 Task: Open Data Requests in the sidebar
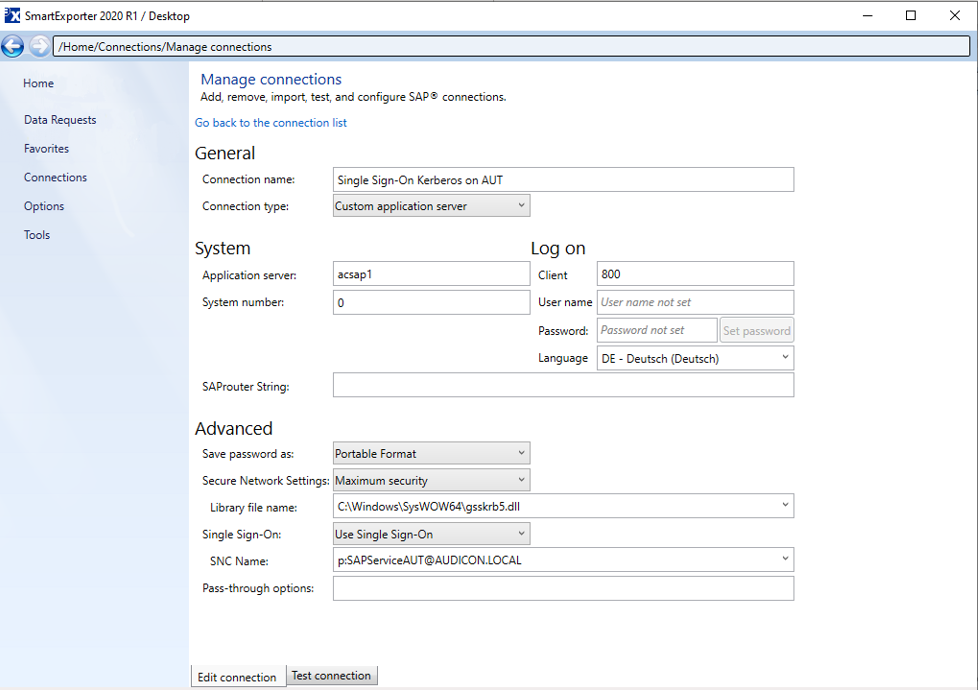point(60,120)
